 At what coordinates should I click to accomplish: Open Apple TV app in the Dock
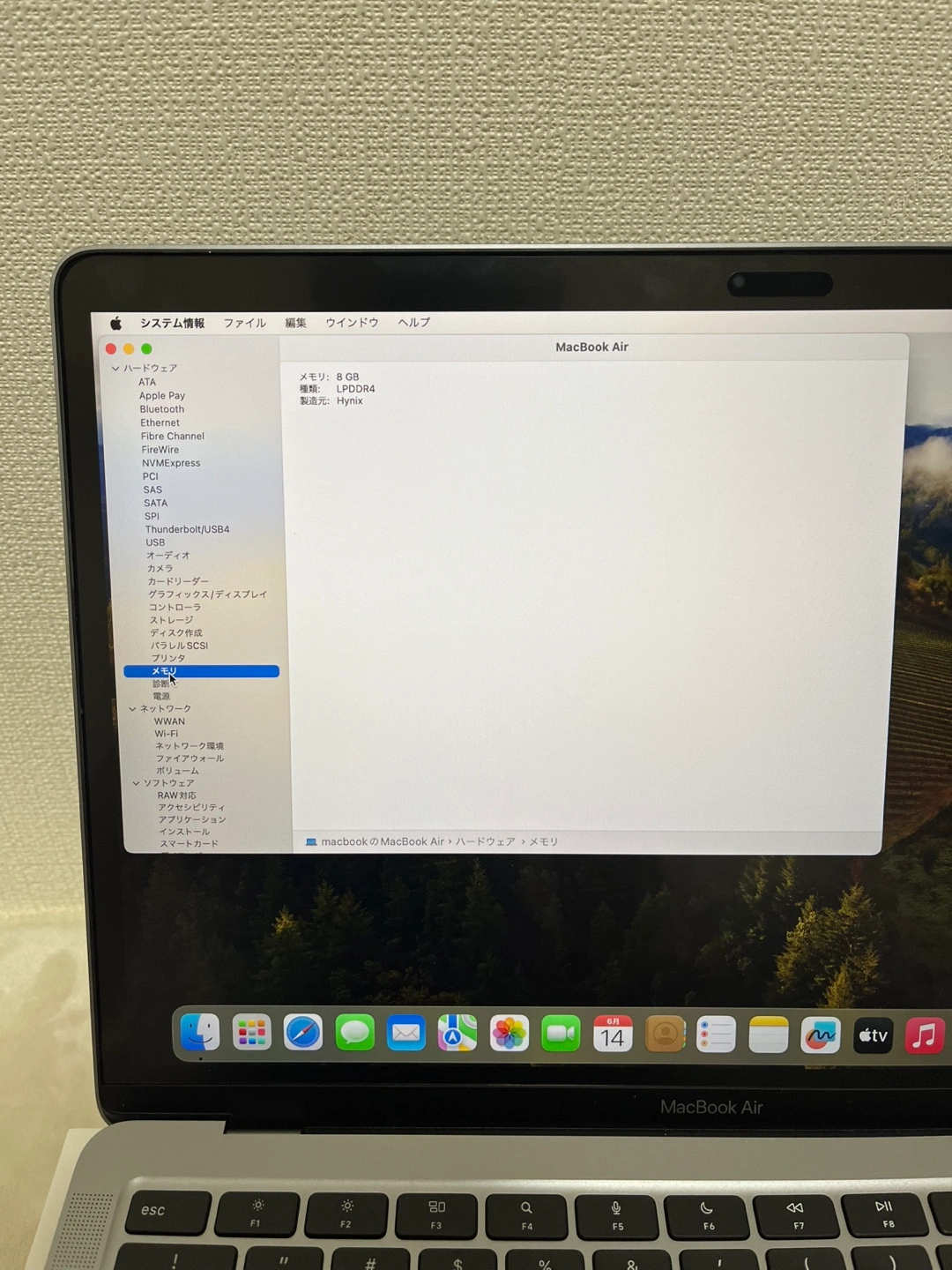point(873,1035)
